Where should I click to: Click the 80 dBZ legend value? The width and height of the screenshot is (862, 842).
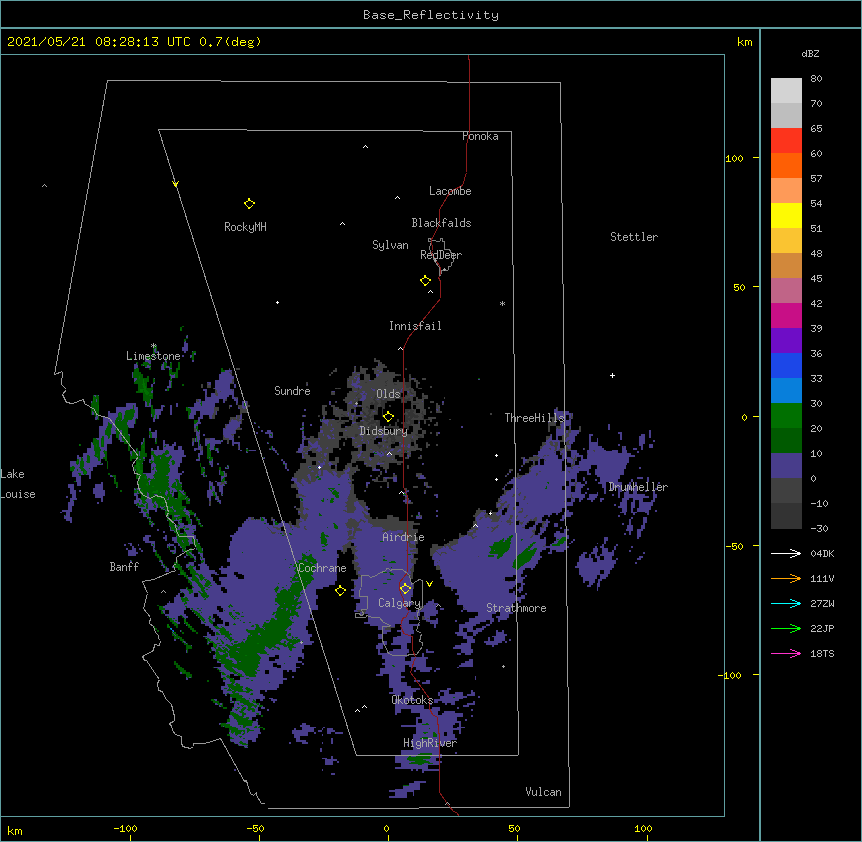click(x=816, y=79)
